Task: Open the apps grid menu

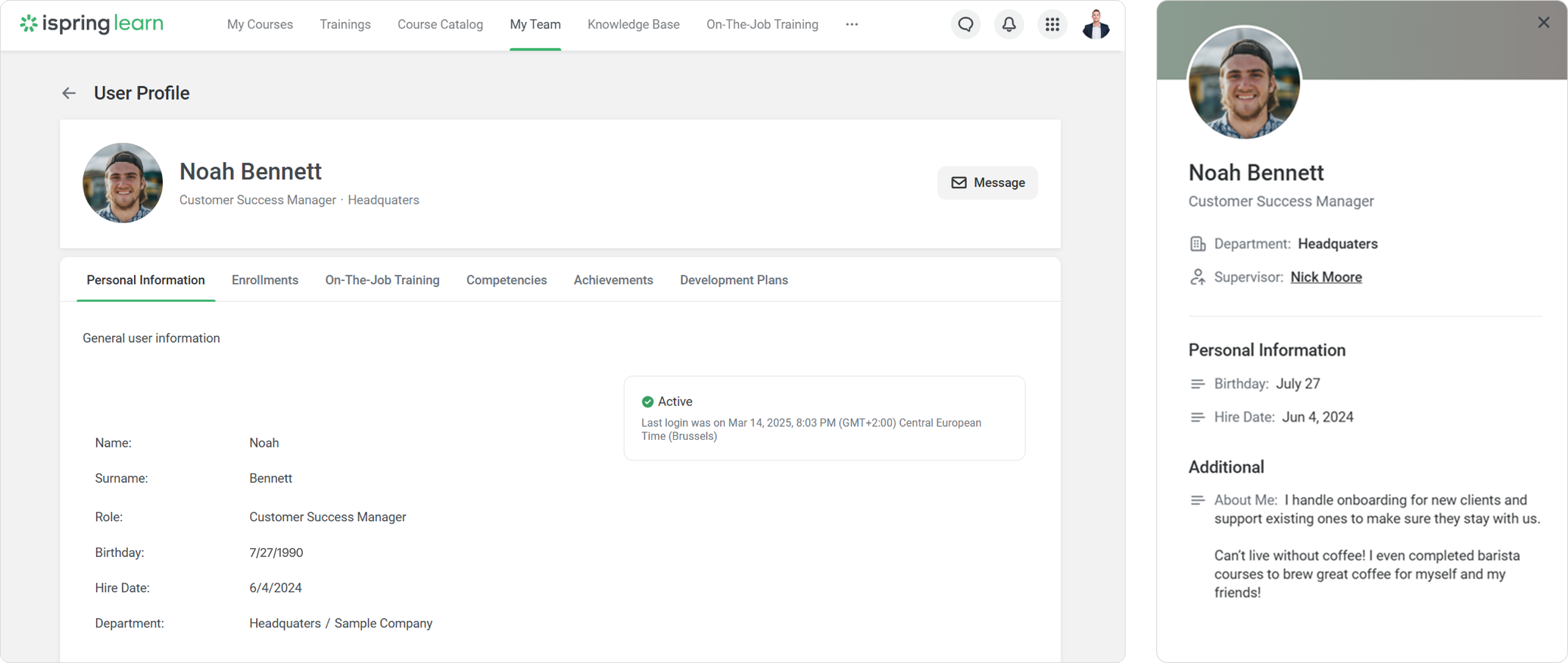Action: pyautogui.click(x=1052, y=24)
